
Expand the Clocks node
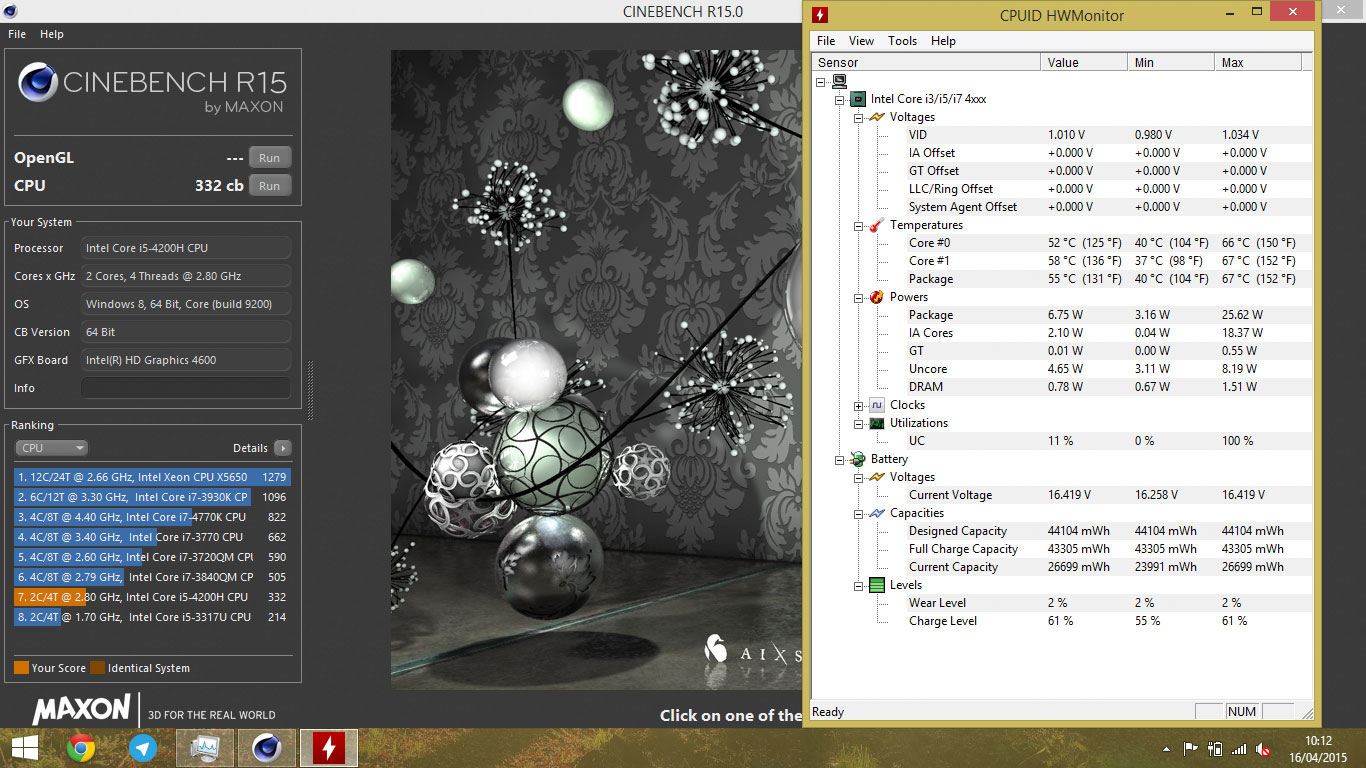coord(858,405)
